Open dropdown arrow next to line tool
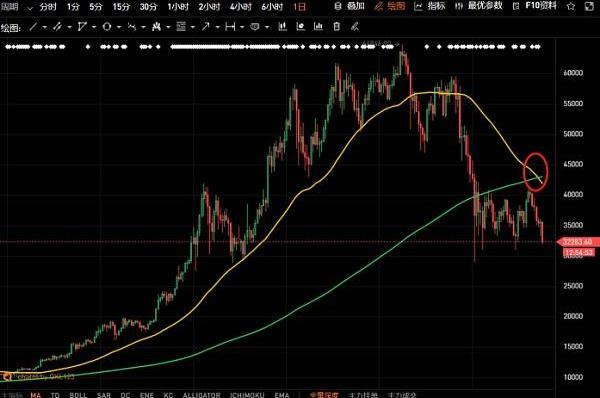600x398 pixels. pyautogui.click(x=45, y=27)
